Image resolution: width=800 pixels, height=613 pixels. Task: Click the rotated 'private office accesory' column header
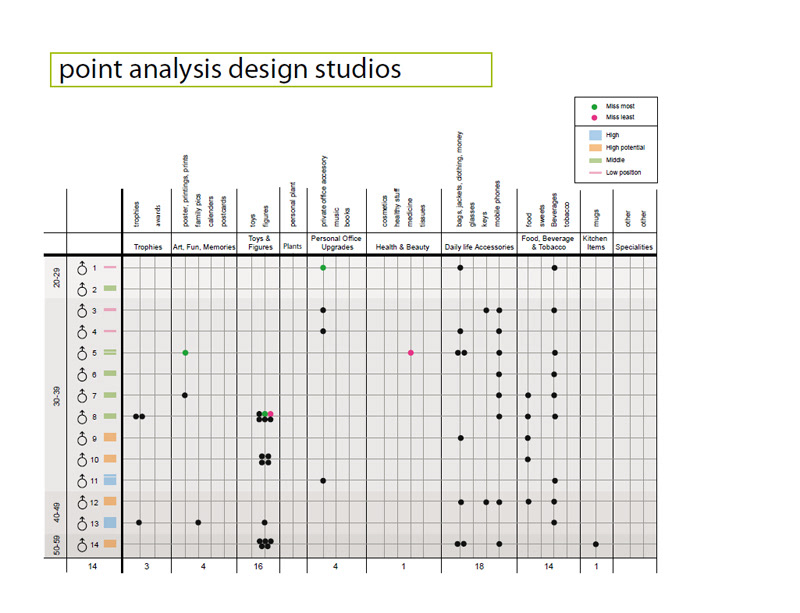click(x=323, y=191)
